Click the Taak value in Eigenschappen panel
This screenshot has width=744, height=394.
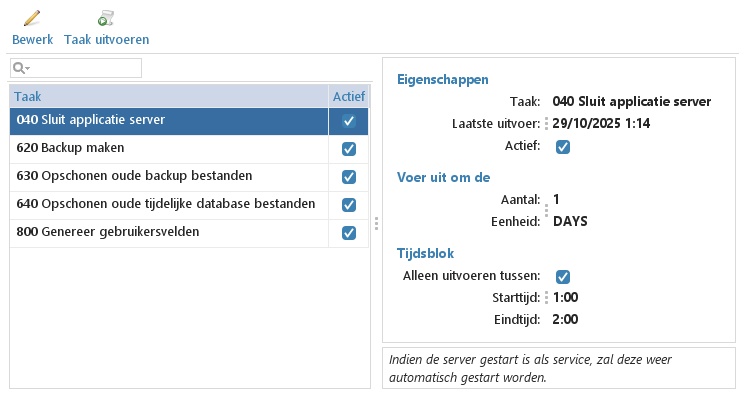[632, 102]
